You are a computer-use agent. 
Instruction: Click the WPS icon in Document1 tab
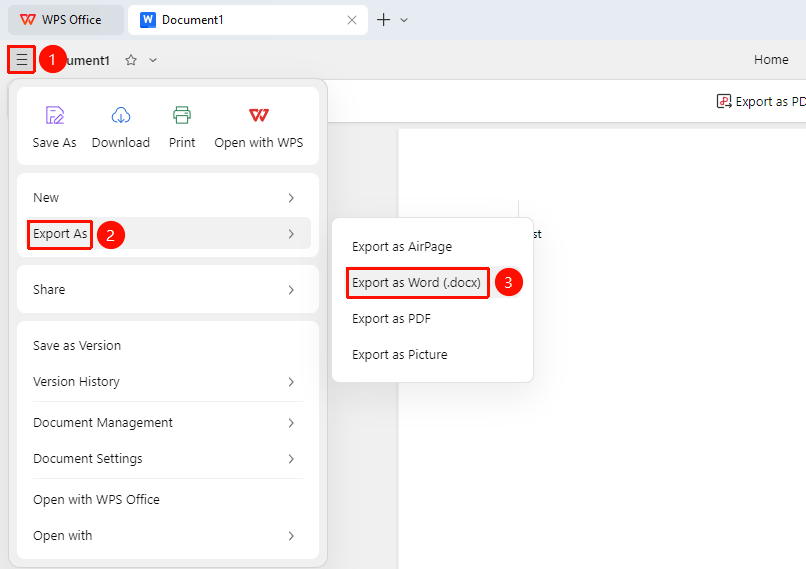pyautogui.click(x=148, y=20)
